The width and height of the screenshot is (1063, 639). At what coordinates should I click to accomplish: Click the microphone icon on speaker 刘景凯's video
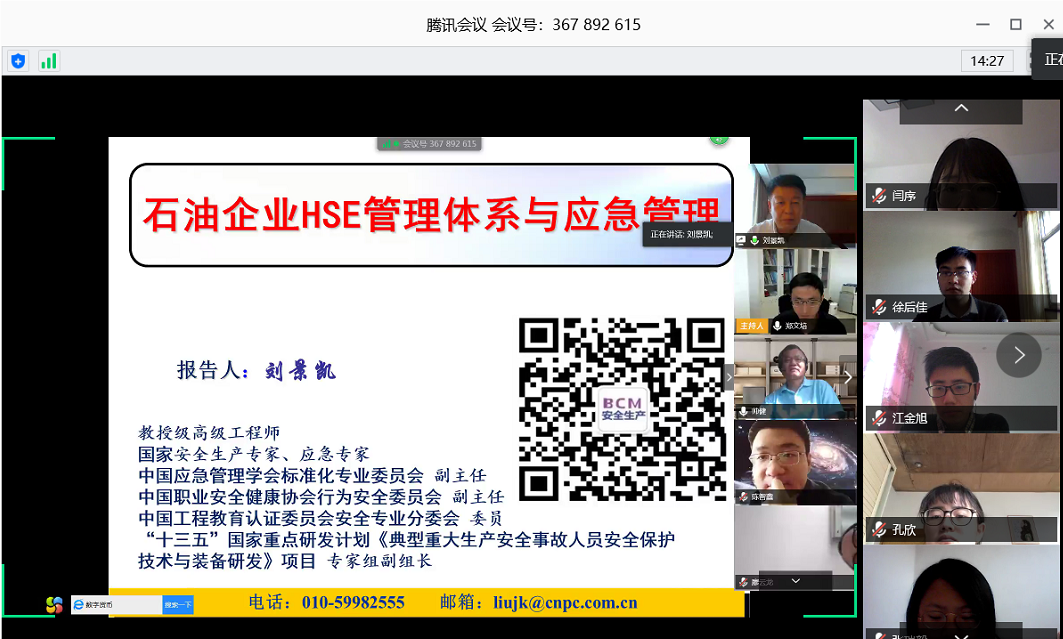[x=754, y=239]
